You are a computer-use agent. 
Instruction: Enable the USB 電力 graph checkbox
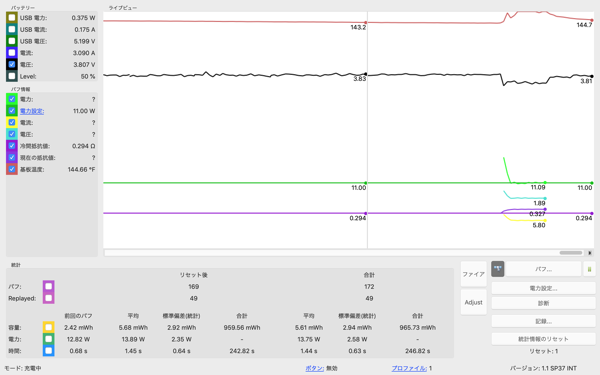tap(12, 18)
